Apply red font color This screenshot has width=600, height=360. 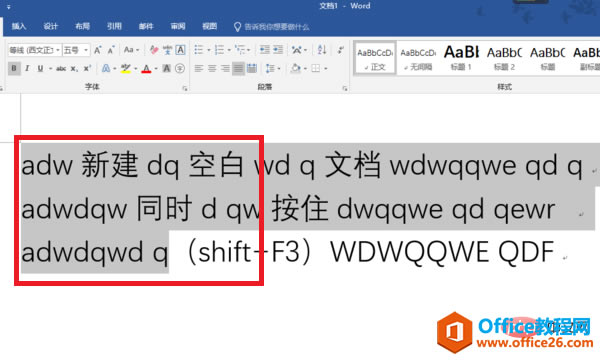(146, 68)
